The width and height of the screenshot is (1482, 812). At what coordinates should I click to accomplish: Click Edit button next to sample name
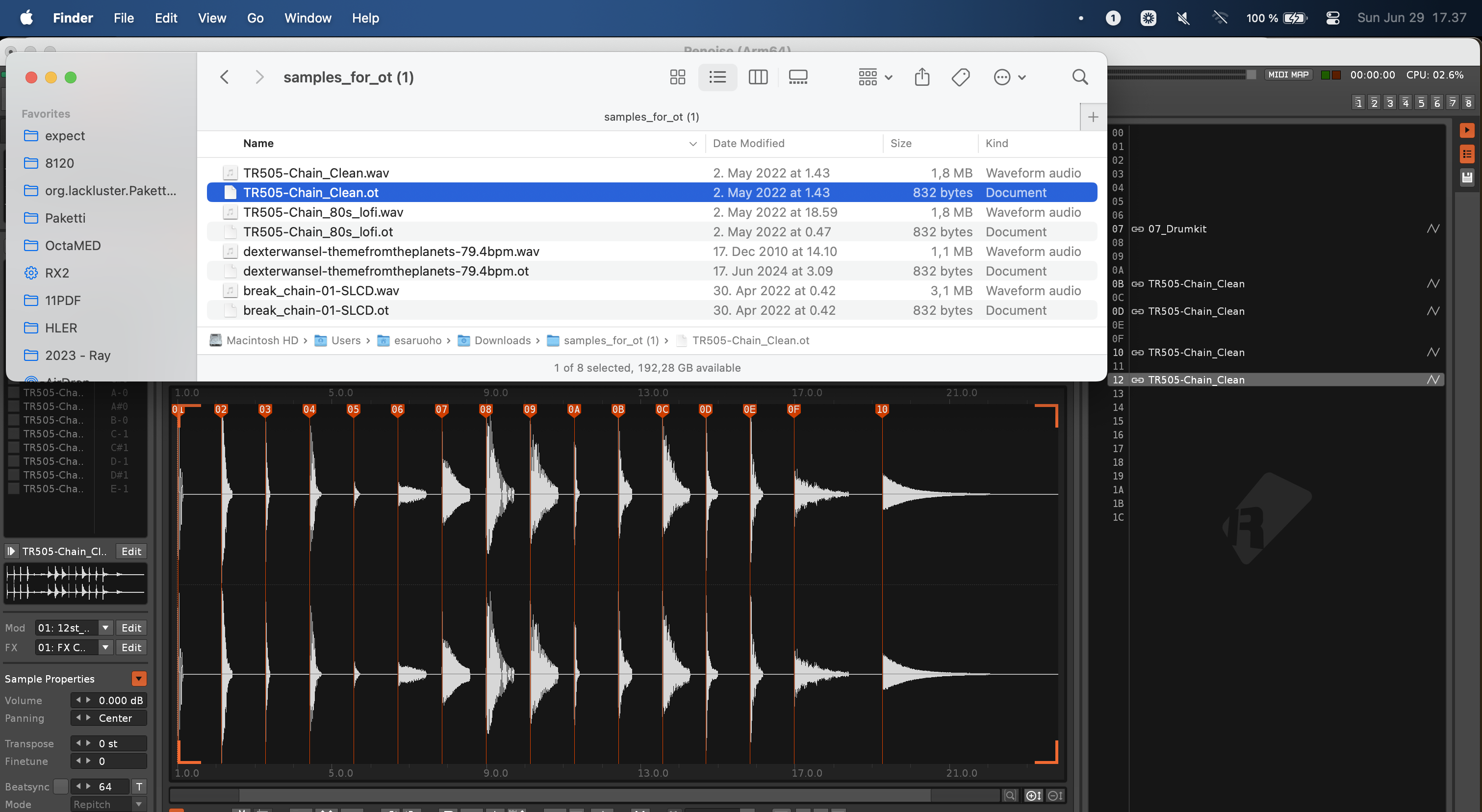[x=131, y=551]
